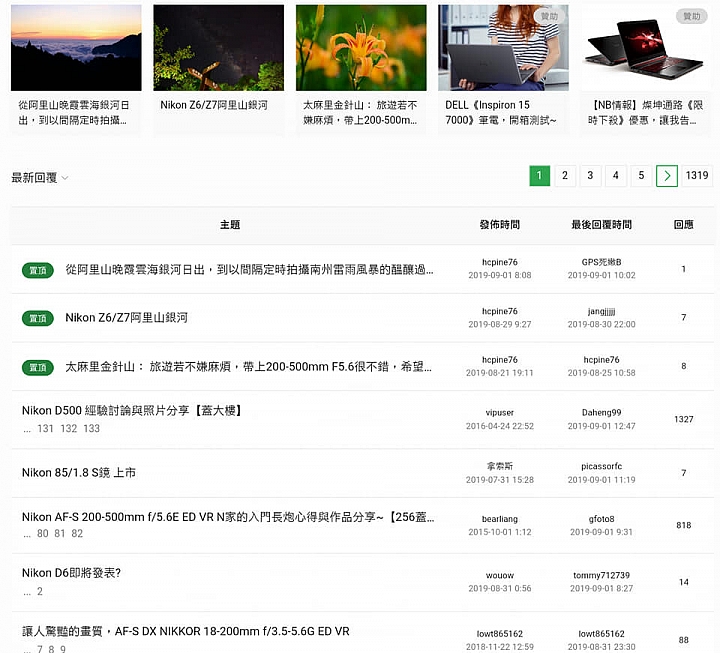
Task: Open card title 從阿里山晚霞雲海銀河日出
Action: click(x=73, y=113)
